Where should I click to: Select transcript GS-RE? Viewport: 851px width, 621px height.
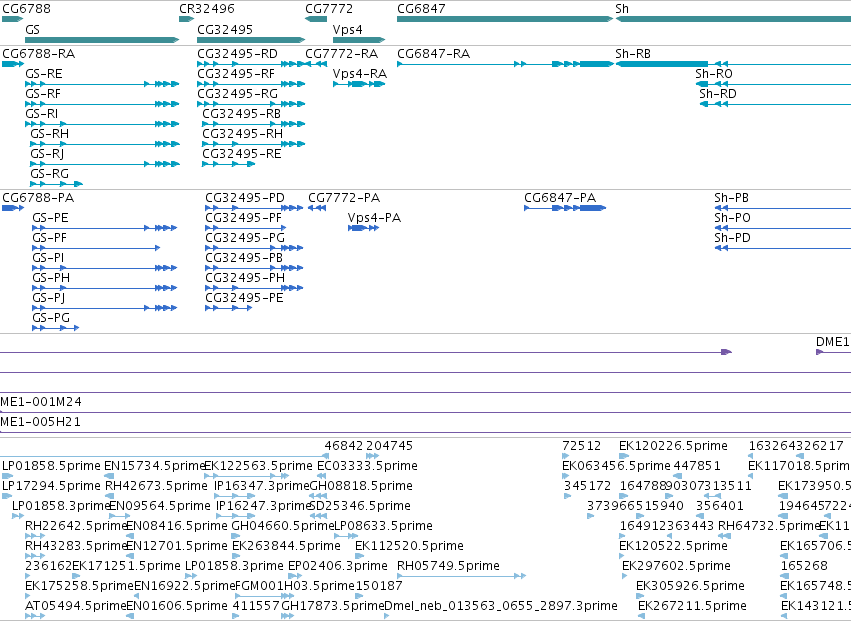(43, 74)
